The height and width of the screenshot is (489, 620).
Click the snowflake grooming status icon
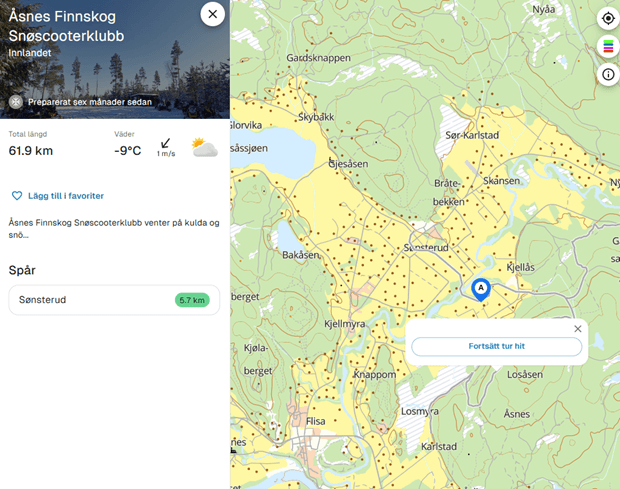pyautogui.click(x=16, y=102)
